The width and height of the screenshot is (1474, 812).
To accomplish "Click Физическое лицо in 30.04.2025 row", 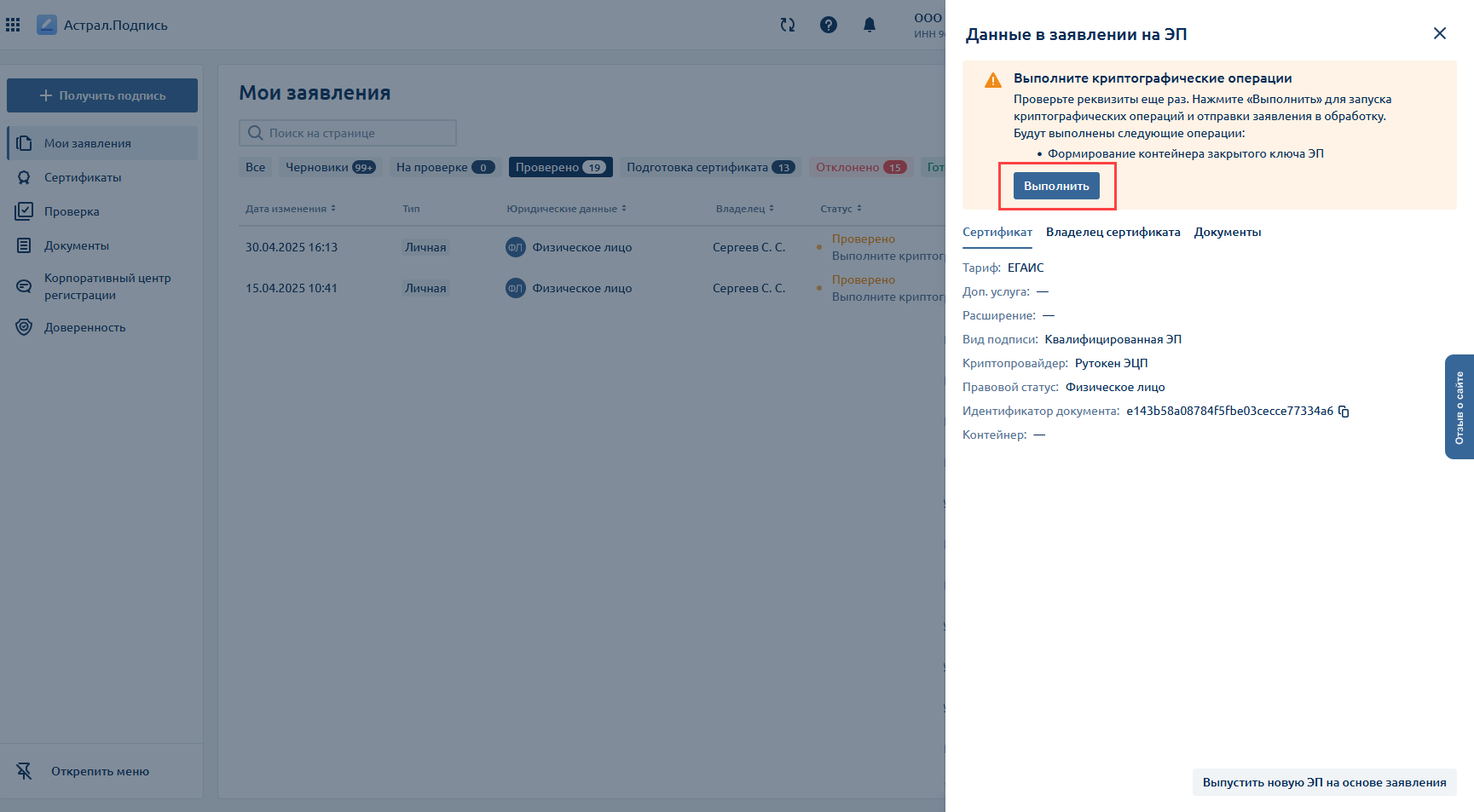I will click(582, 247).
